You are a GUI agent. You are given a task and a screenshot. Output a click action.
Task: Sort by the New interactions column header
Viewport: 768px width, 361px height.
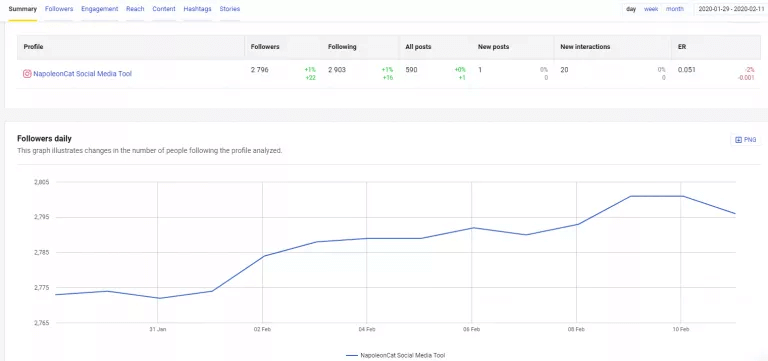point(585,47)
